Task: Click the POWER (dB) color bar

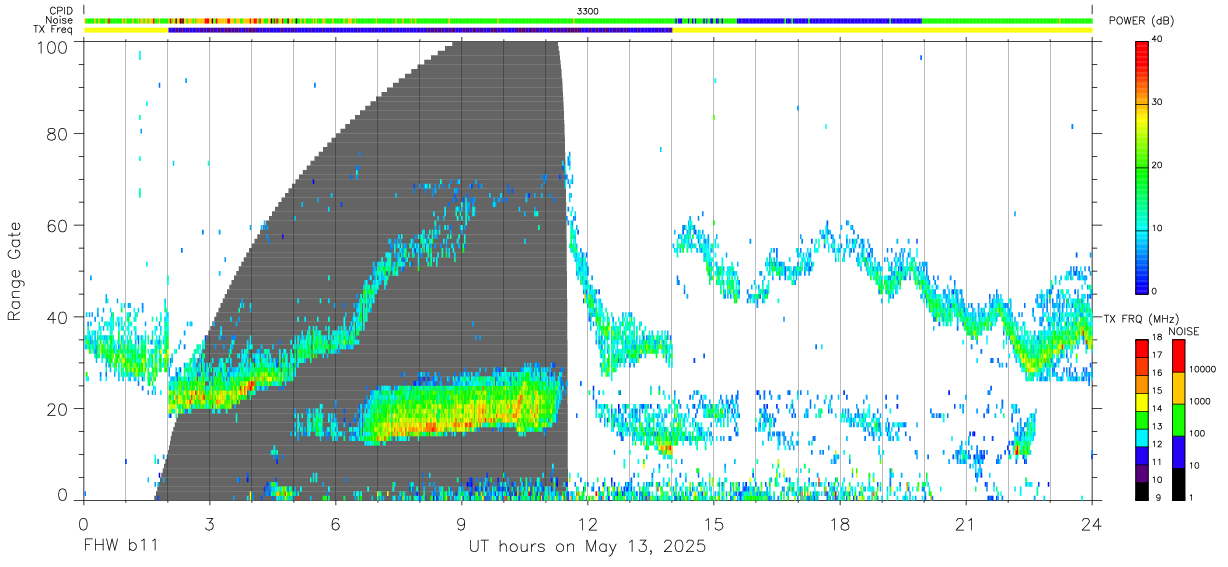Action: pyautogui.click(x=1141, y=166)
